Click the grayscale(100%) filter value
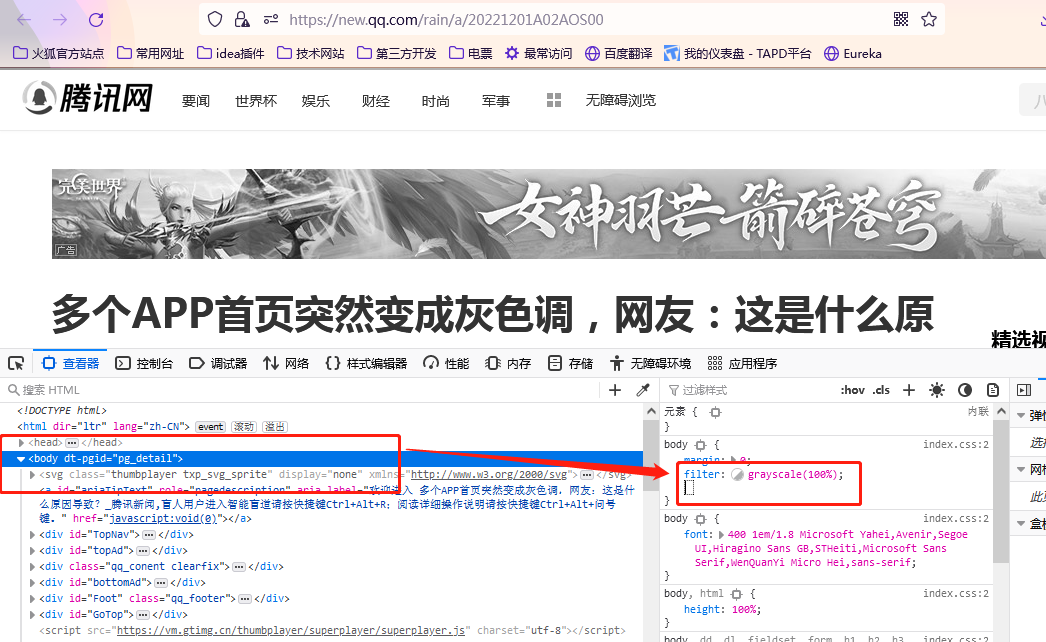Screen dimensions: 1046x642 pos(793,474)
